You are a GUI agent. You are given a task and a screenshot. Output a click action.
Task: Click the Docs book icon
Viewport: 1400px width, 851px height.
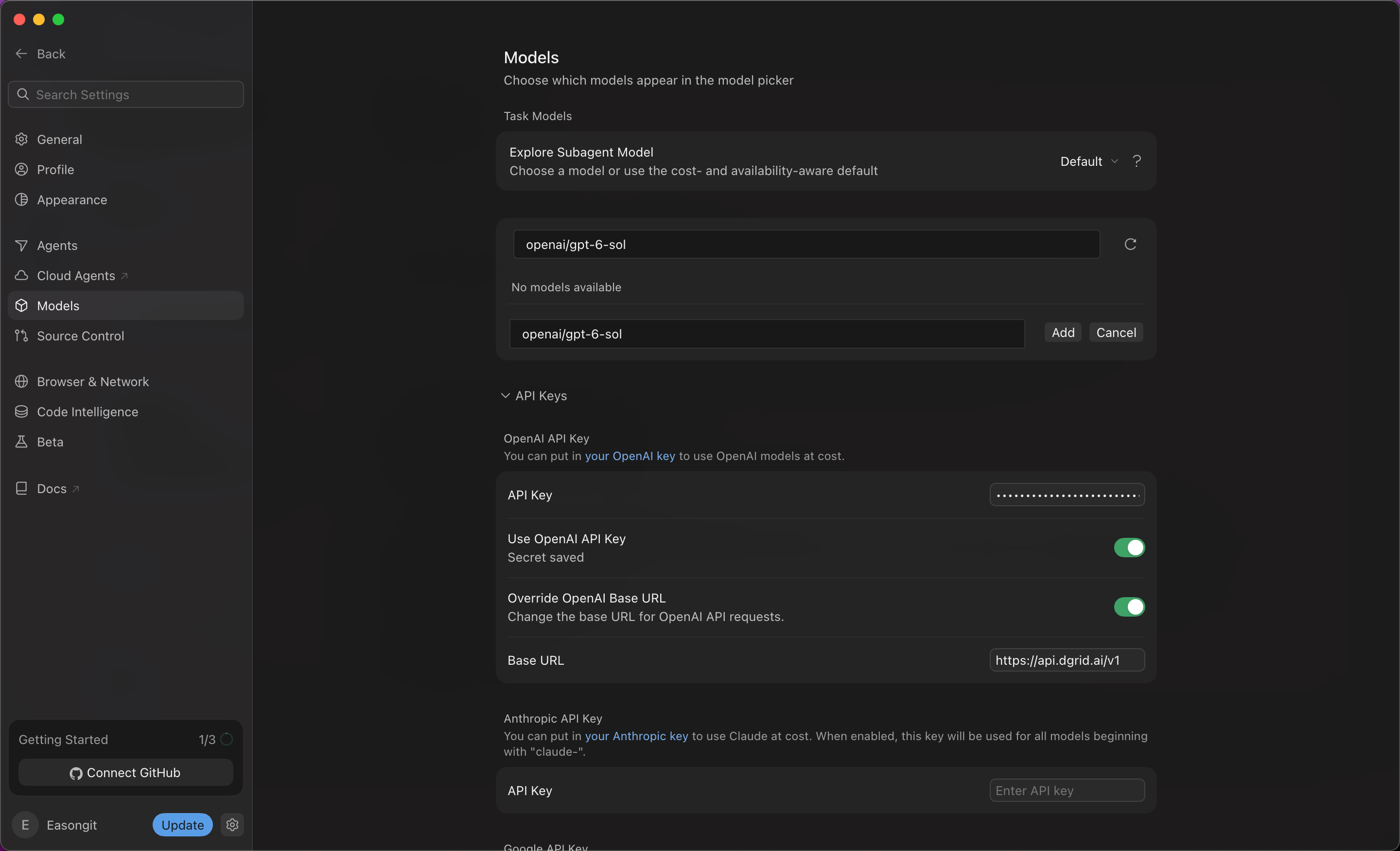pyautogui.click(x=21, y=488)
